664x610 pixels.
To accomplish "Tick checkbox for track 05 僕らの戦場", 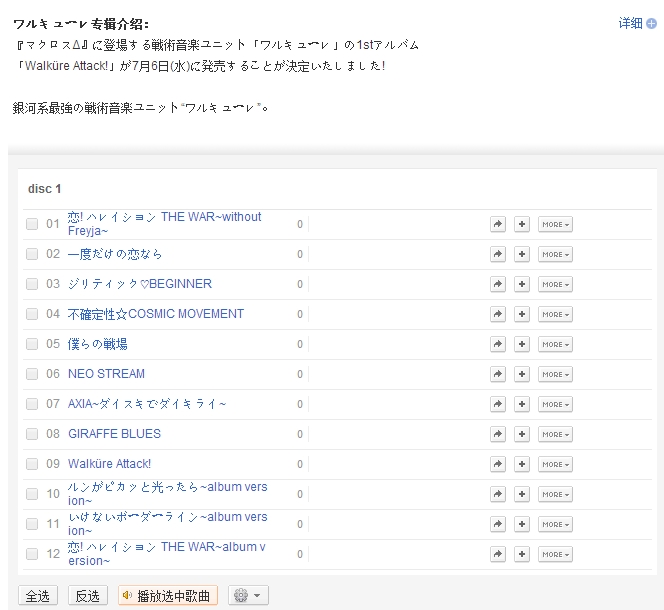I will pos(32,344).
